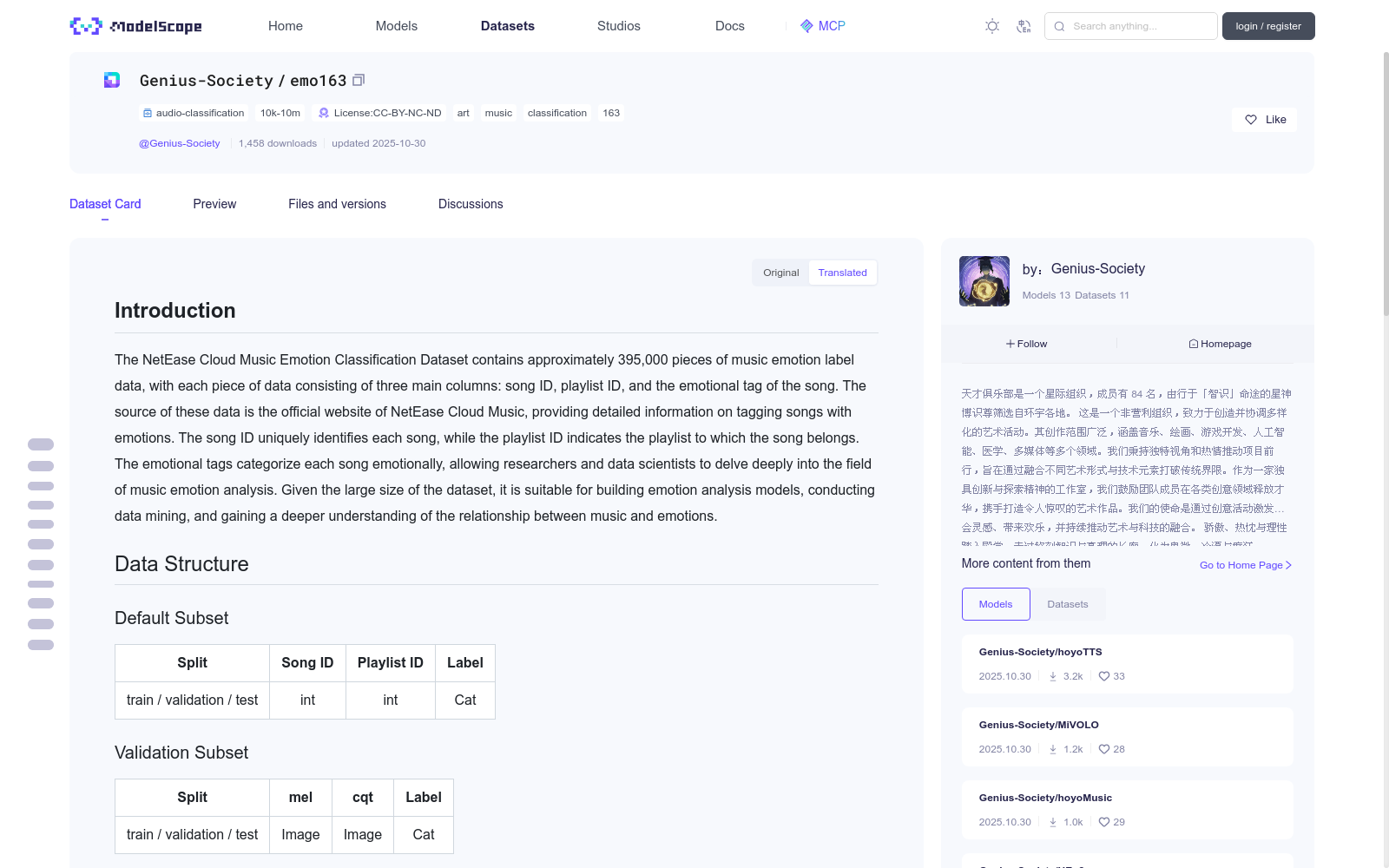Viewport: 1389px width, 868px height.
Task: Click the ModelScope logo
Action: click(x=135, y=26)
